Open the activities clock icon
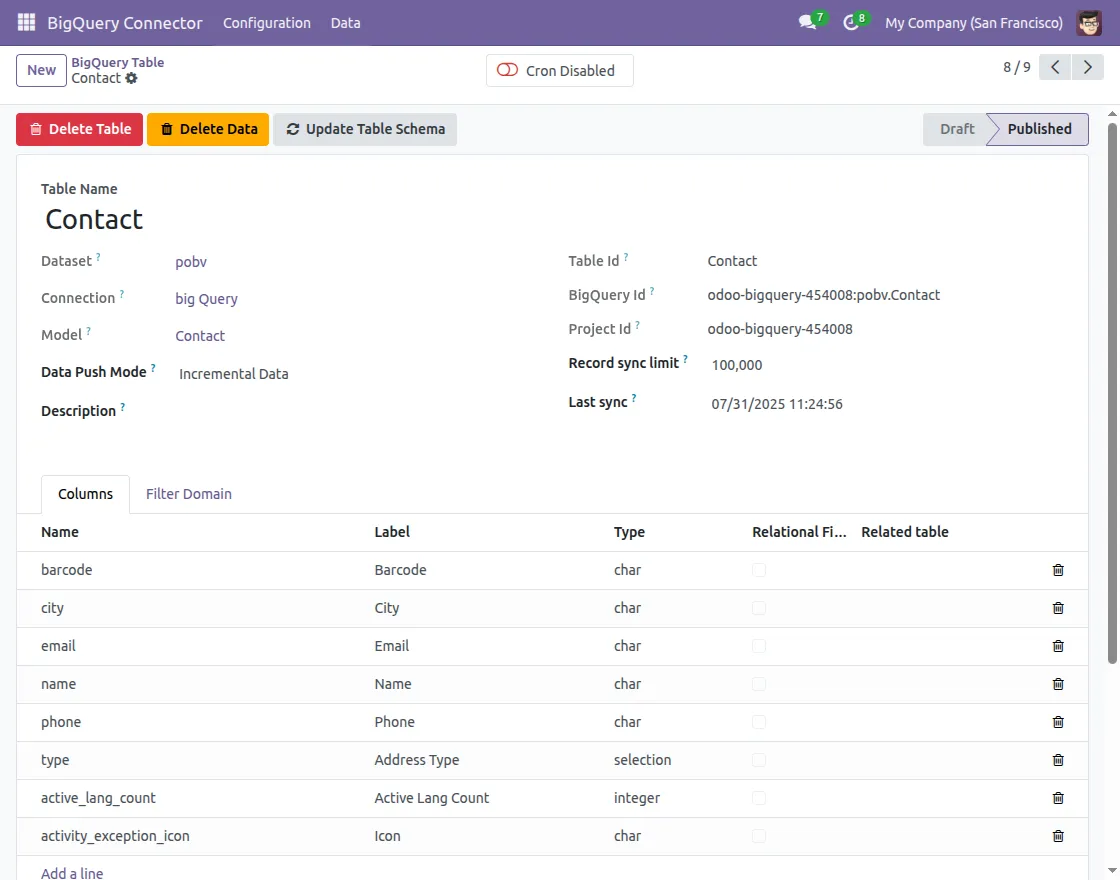Image resolution: width=1120 pixels, height=880 pixels. tap(851, 22)
